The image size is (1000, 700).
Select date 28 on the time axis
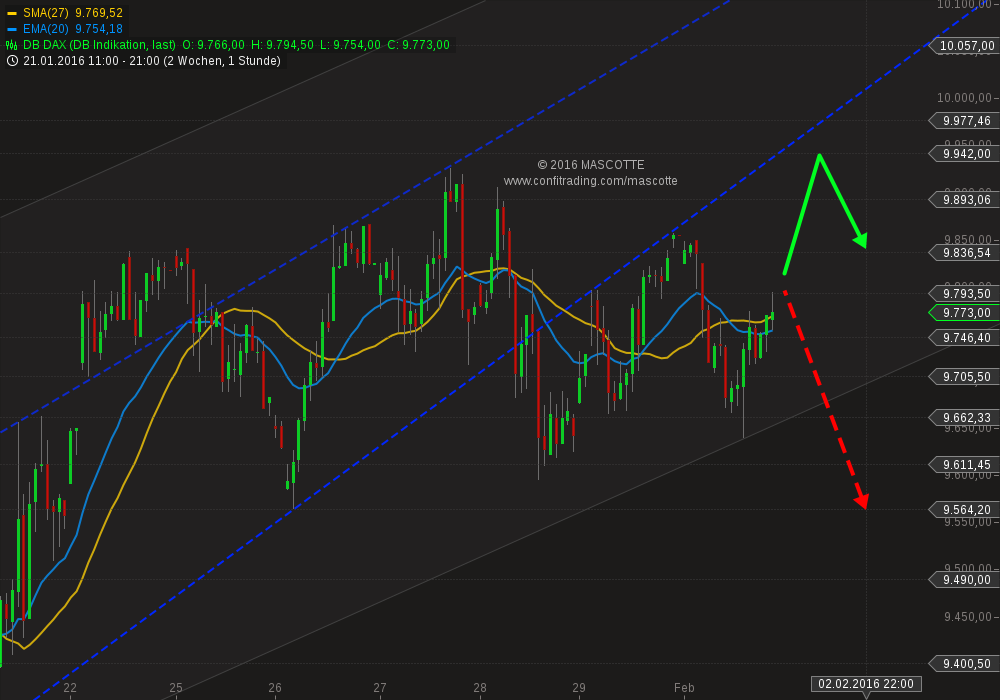pos(480,688)
